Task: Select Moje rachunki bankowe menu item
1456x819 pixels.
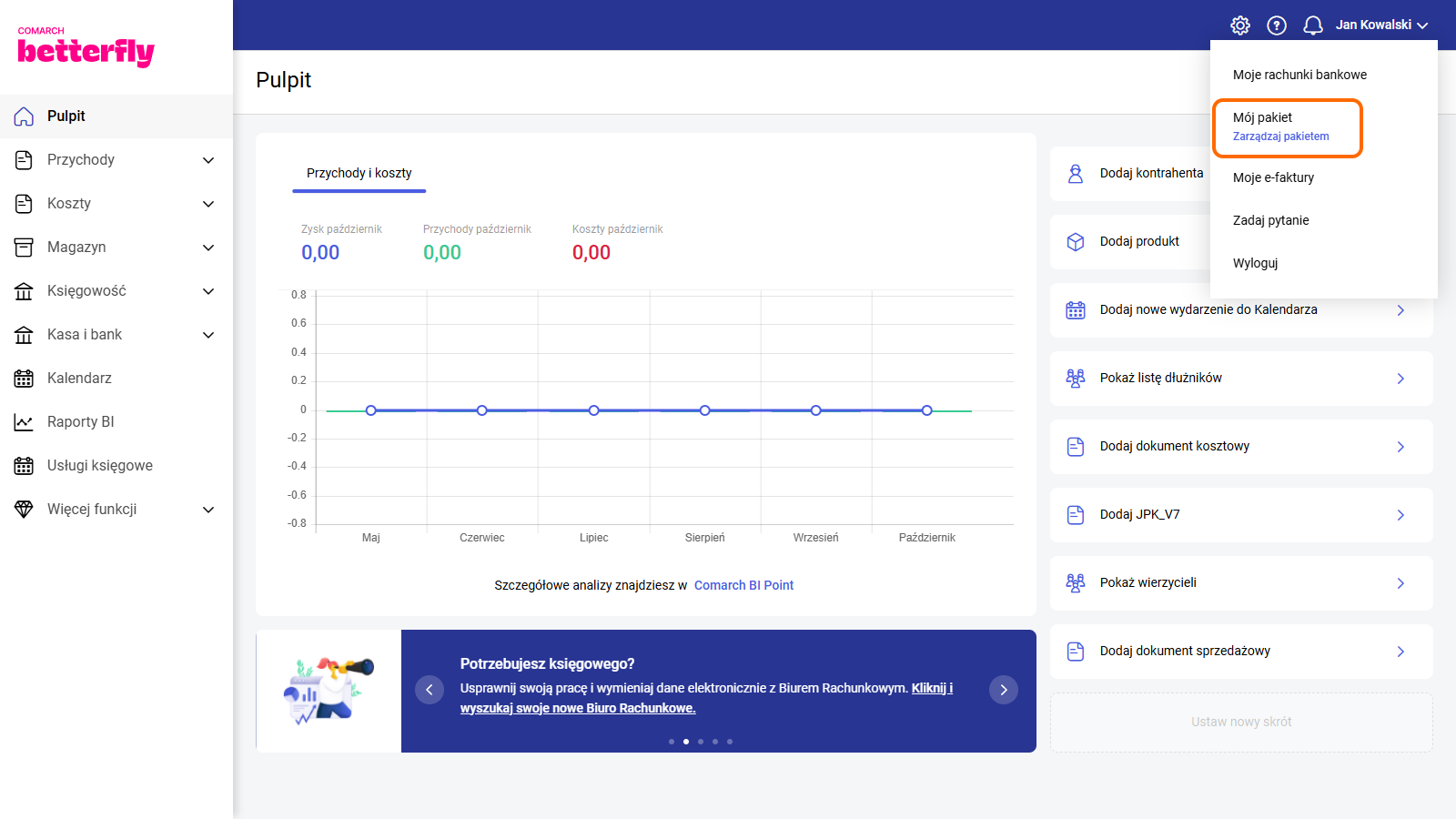Action: [1299, 75]
